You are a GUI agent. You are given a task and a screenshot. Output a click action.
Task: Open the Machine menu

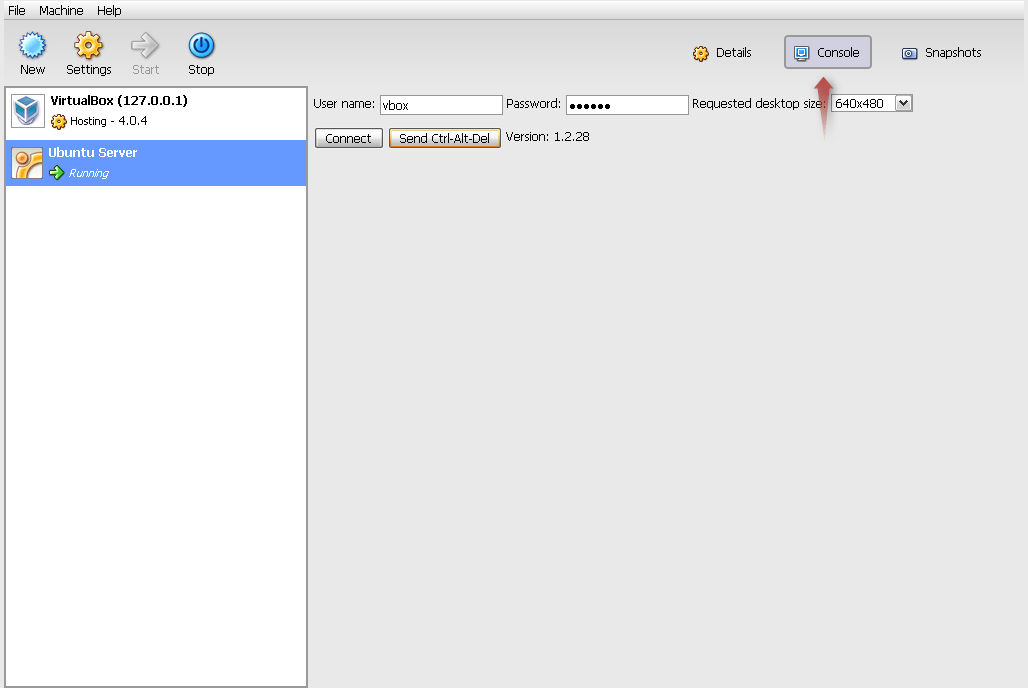(x=61, y=10)
